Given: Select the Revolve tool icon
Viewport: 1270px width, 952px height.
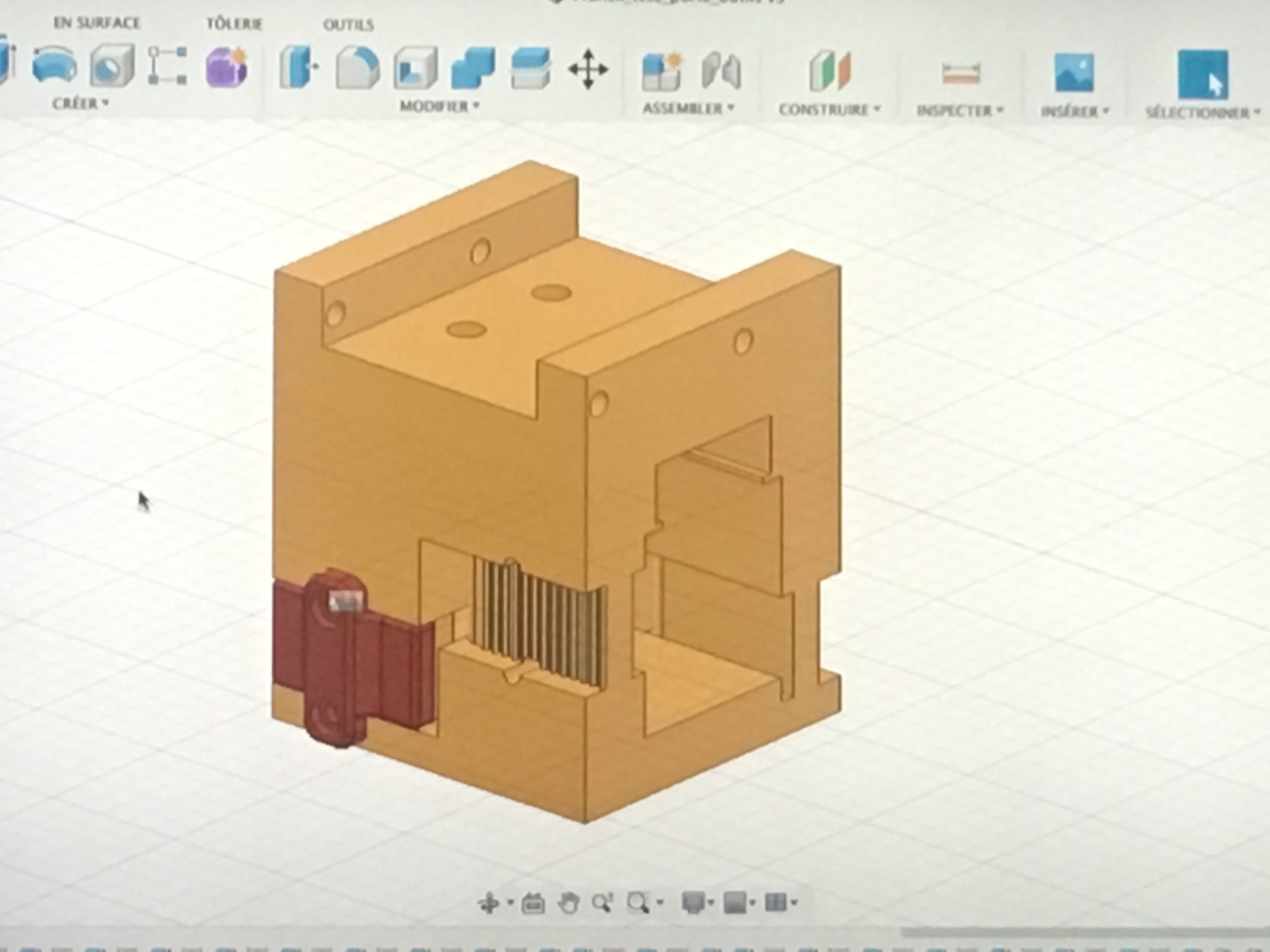Looking at the screenshot, I should pyautogui.click(x=54, y=66).
